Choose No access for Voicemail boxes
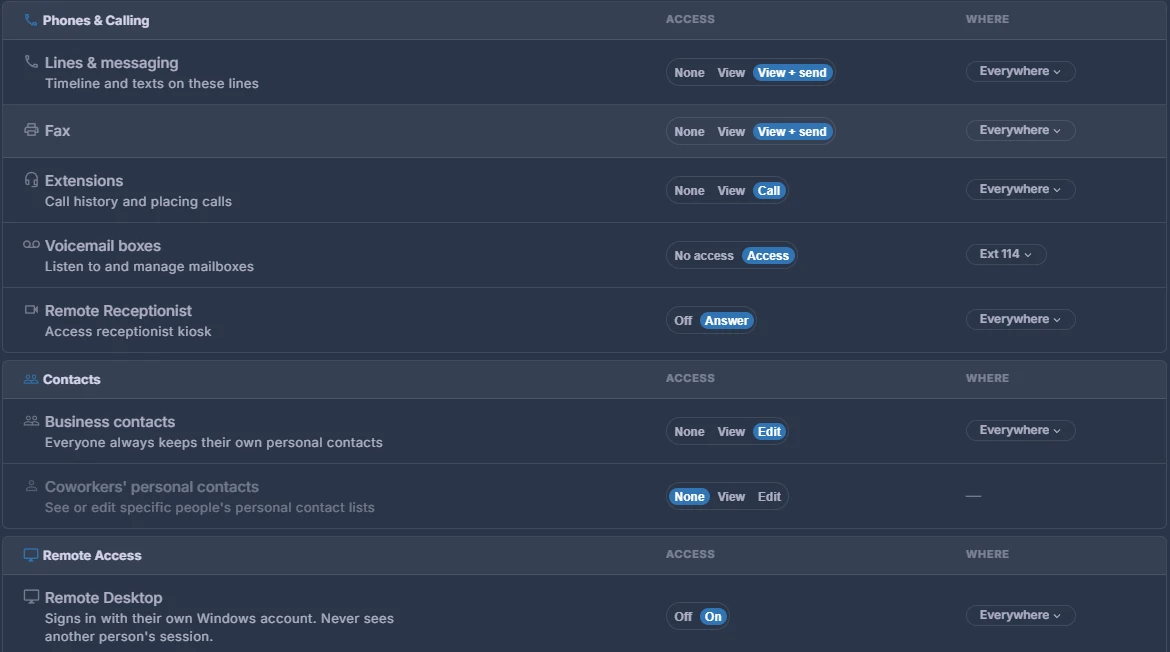The height and width of the screenshot is (652, 1170). [x=704, y=255]
